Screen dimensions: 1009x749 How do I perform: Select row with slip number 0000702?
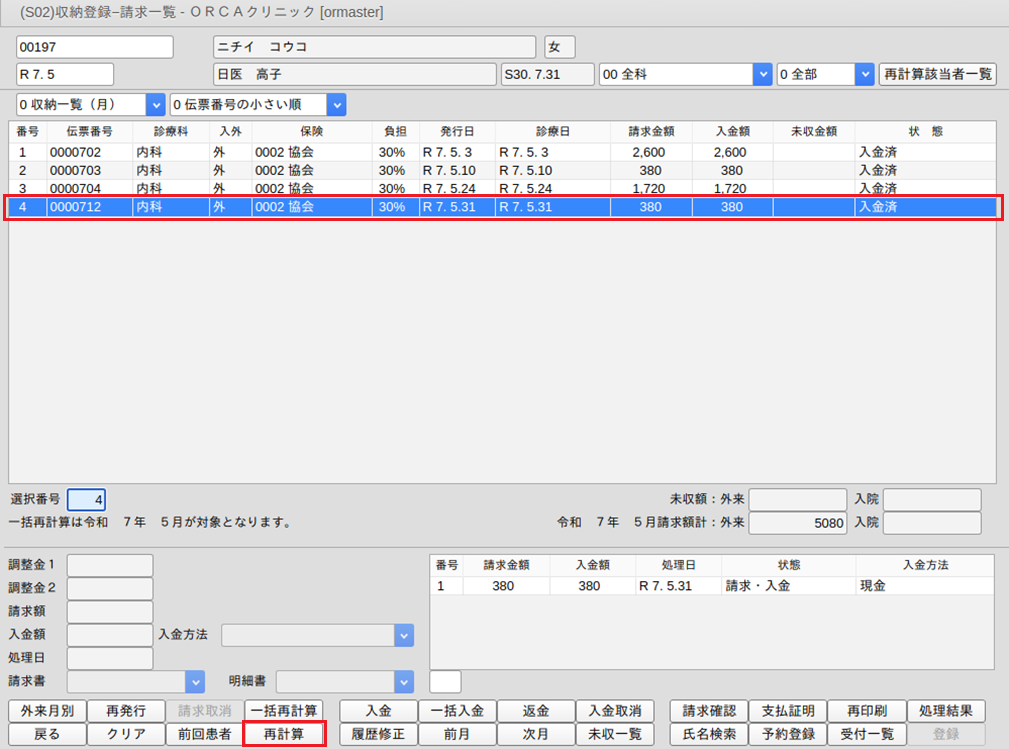pos(75,152)
